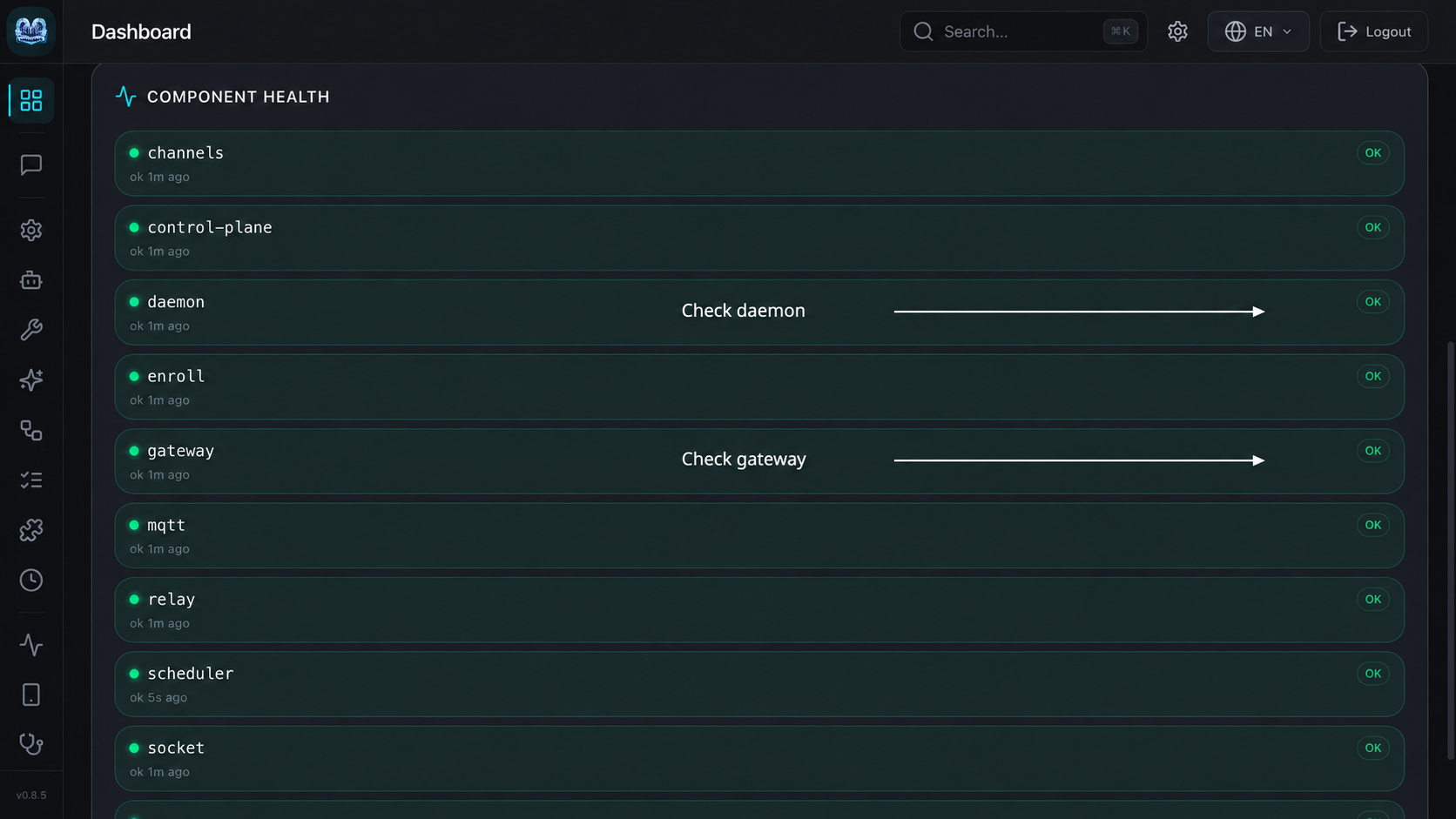Click the OK badge for daemon

(x=1372, y=302)
